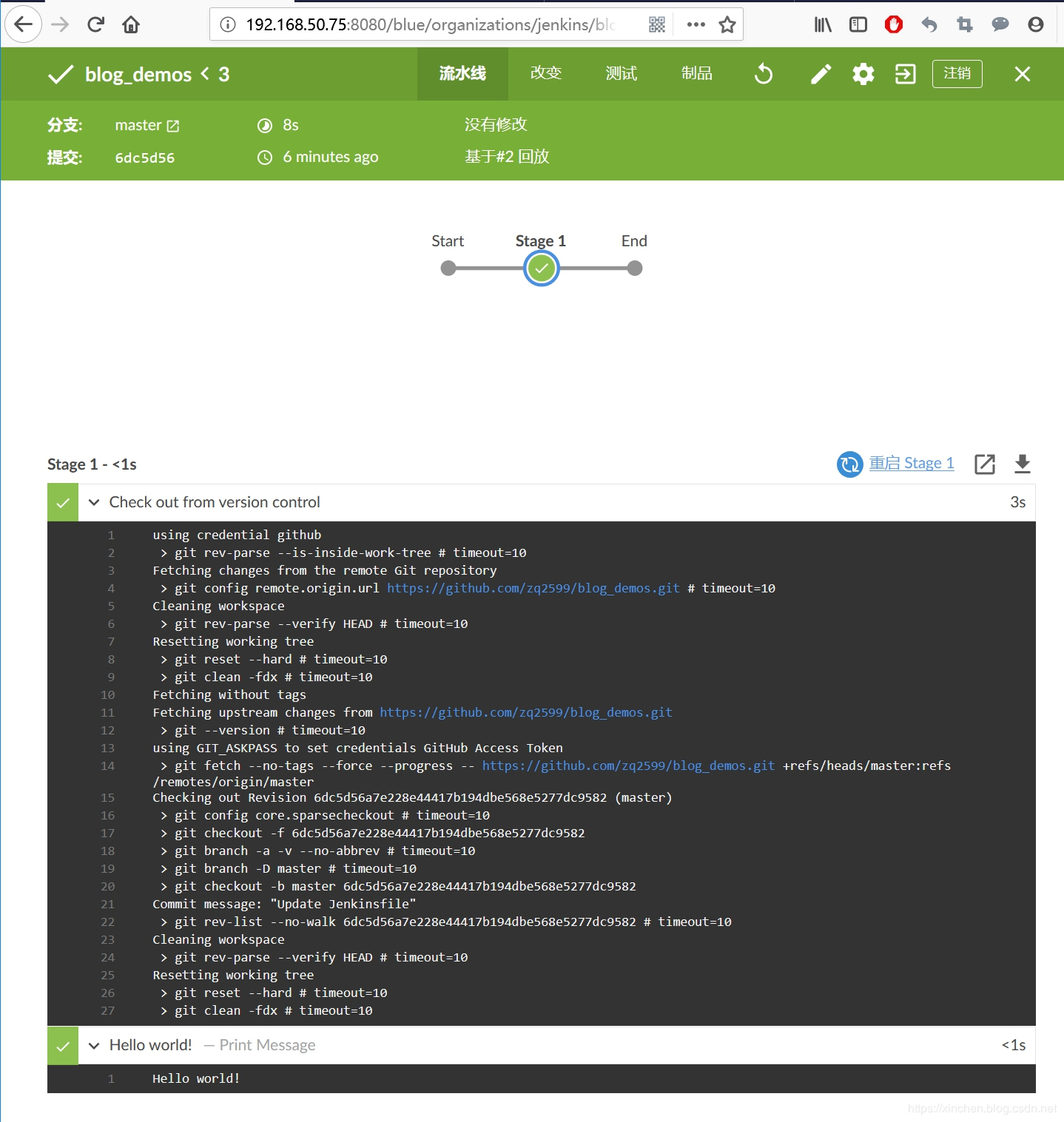Open the QR code icon in address bar
The image size is (1064, 1122).
point(657,24)
